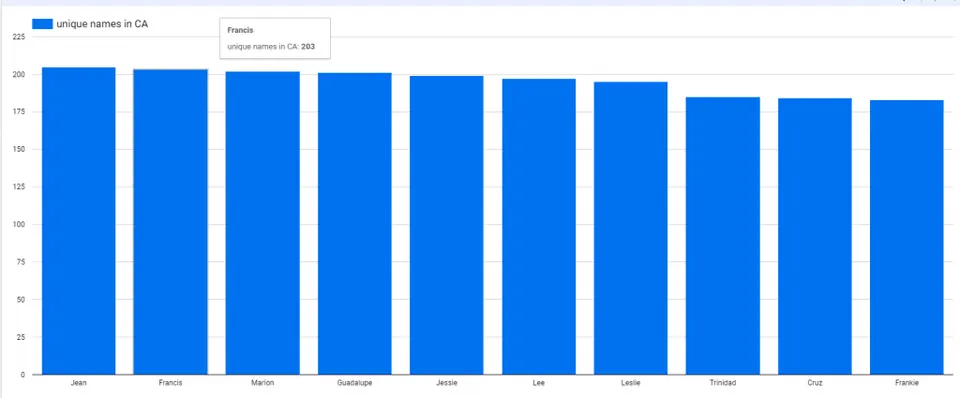Select the Guadalupe bar in chart
960x398 pixels.
tap(354, 223)
